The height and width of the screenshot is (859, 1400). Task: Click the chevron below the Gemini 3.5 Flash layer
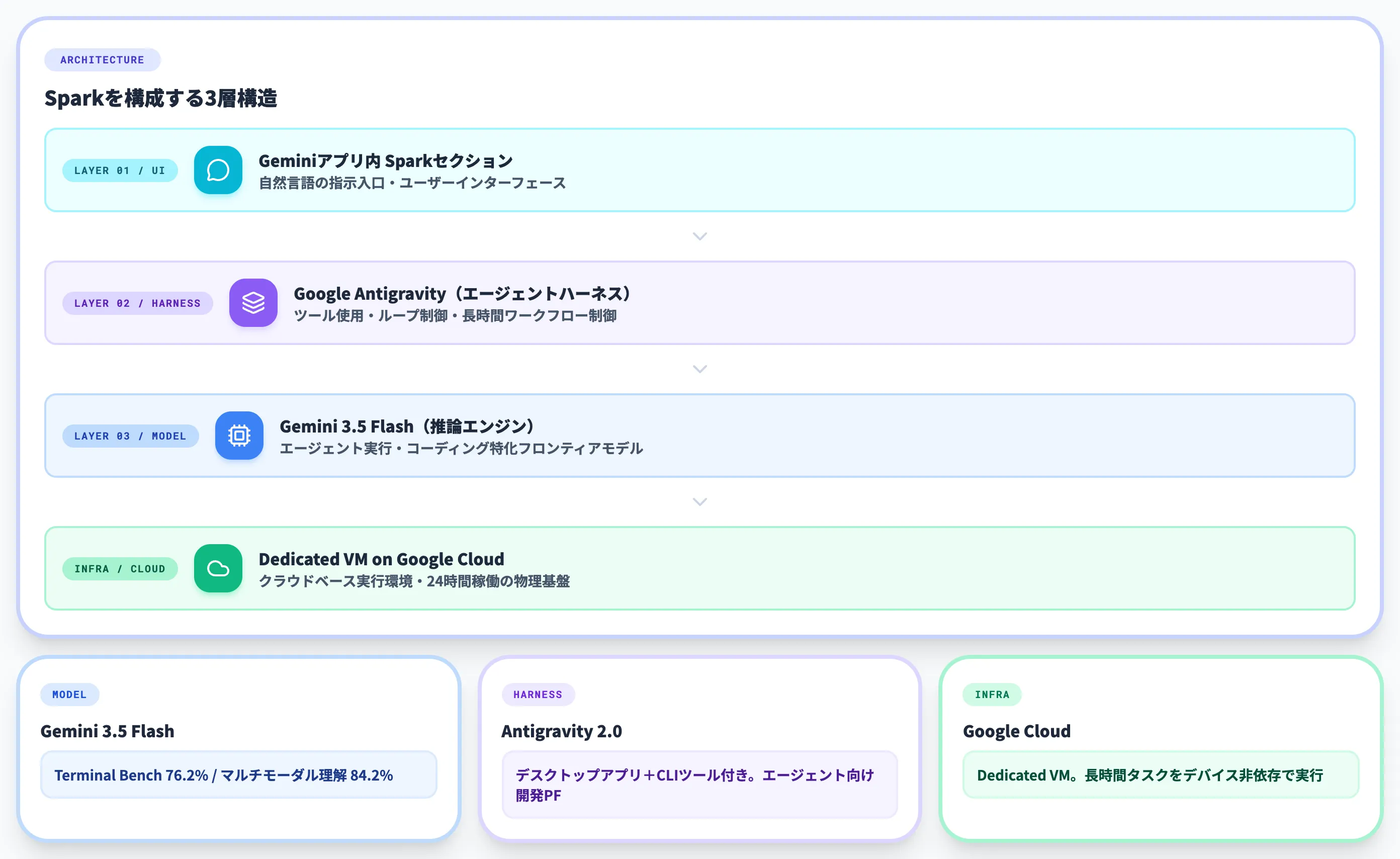[699, 502]
